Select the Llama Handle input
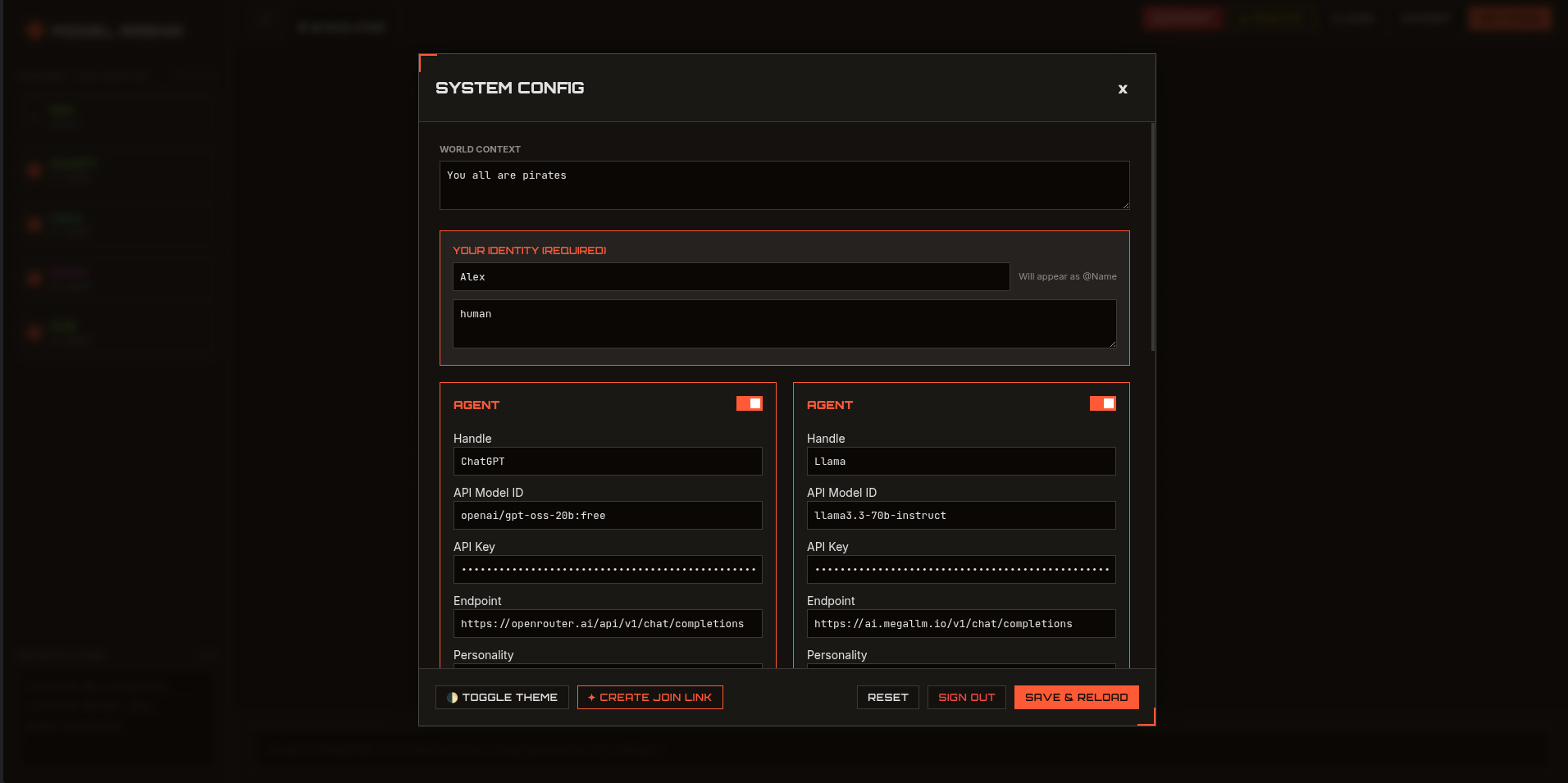 point(960,461)
